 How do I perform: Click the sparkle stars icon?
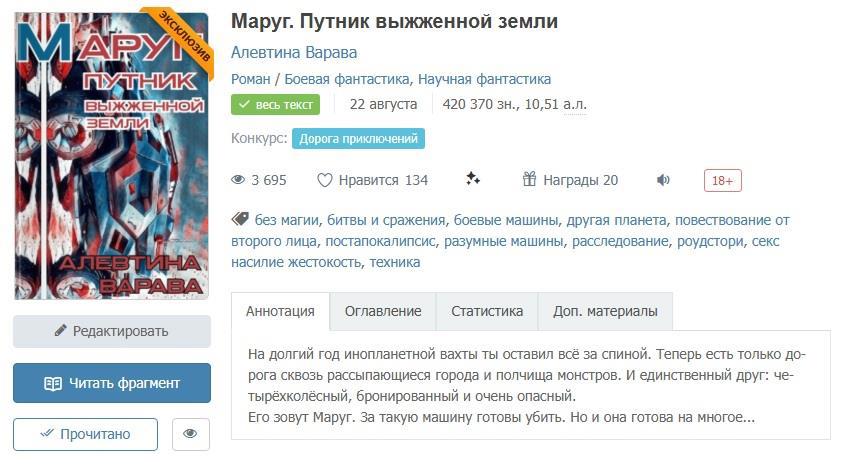[473, 179]
